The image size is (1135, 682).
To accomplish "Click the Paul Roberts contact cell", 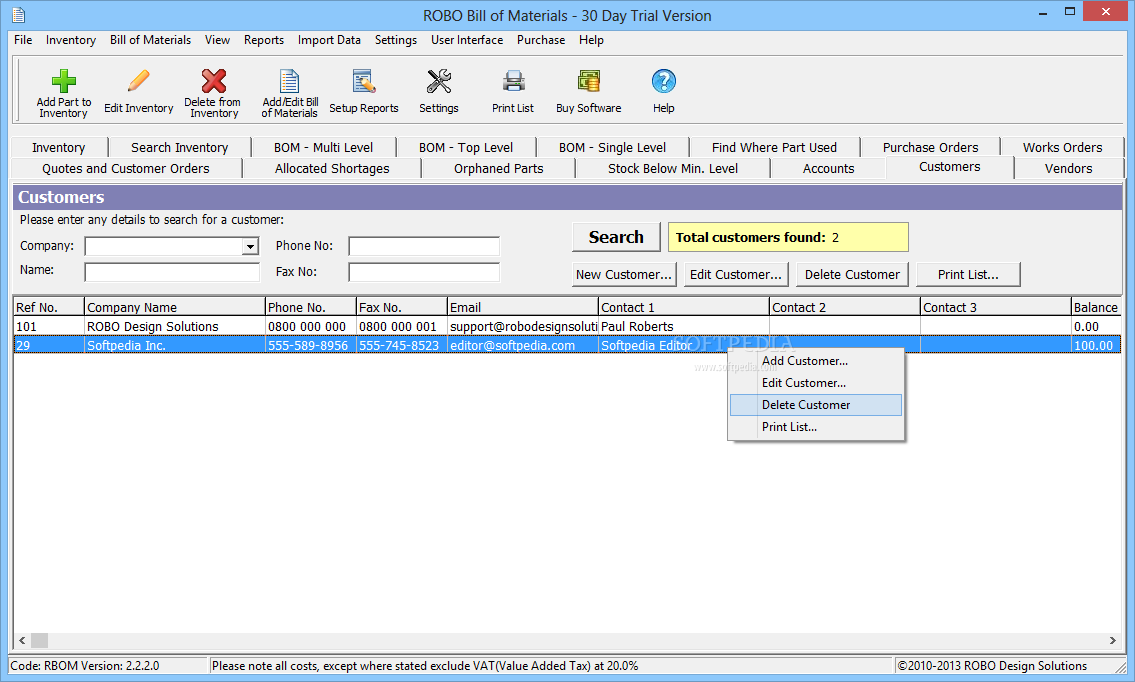I will pyautogui.click(x=683, y=327).
